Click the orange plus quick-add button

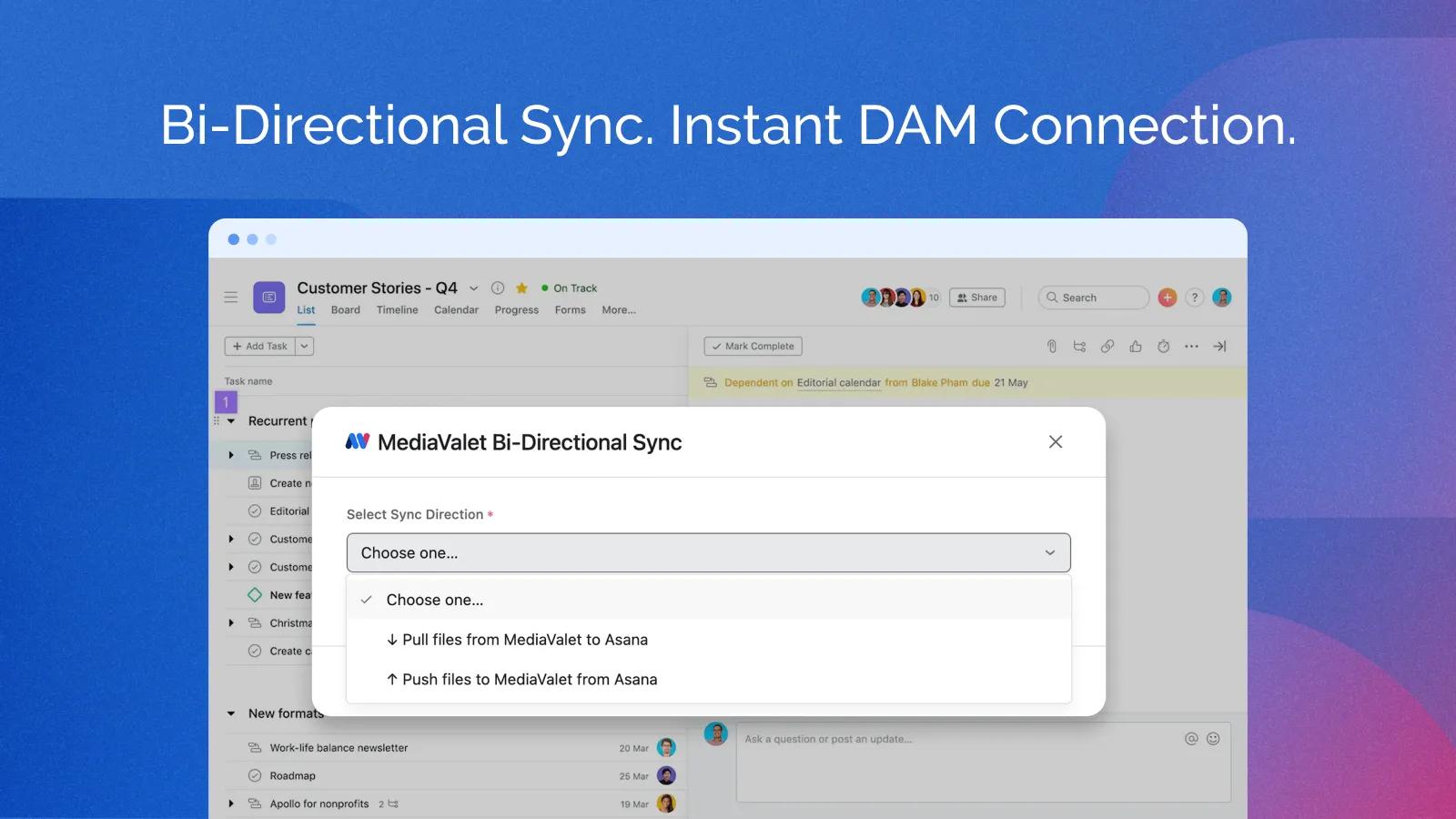[x=1168, y=298]
